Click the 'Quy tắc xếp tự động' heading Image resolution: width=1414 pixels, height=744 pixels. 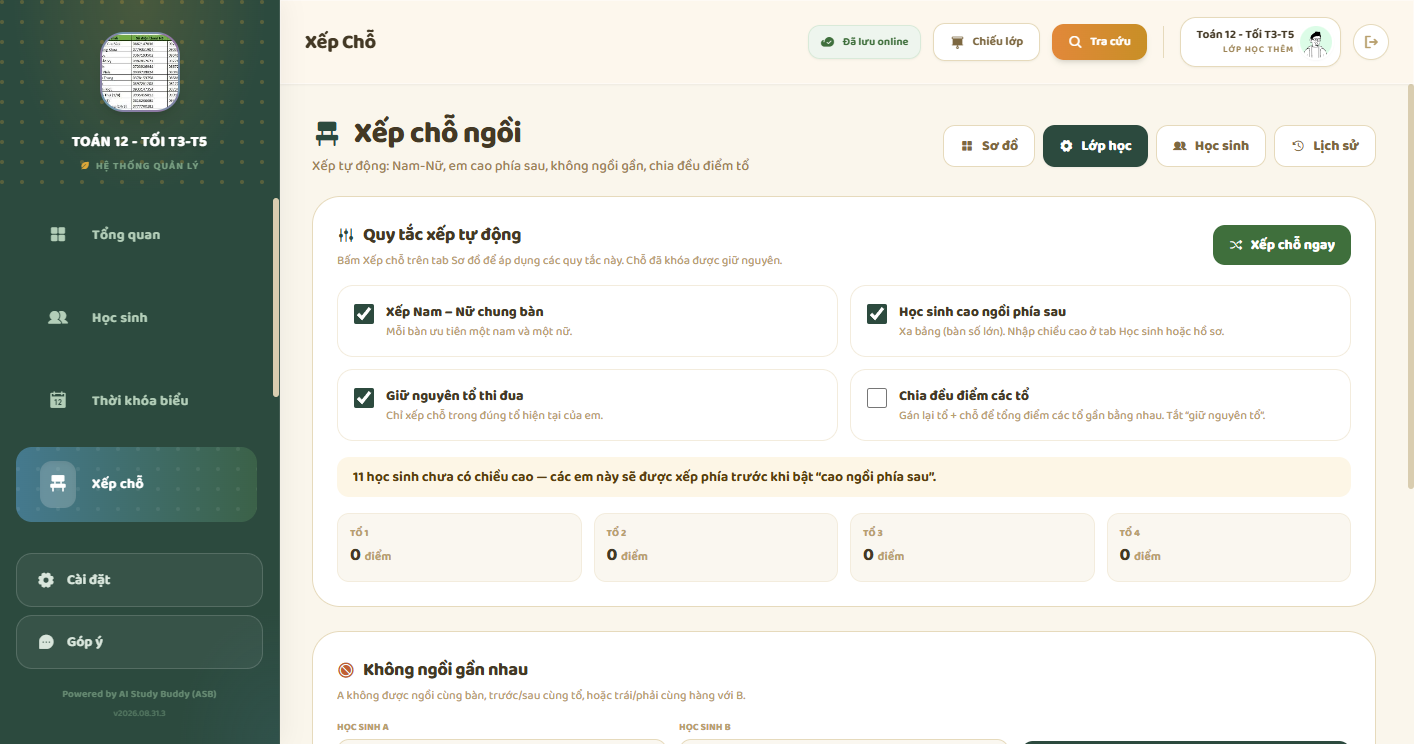click(x=442, y=235)
